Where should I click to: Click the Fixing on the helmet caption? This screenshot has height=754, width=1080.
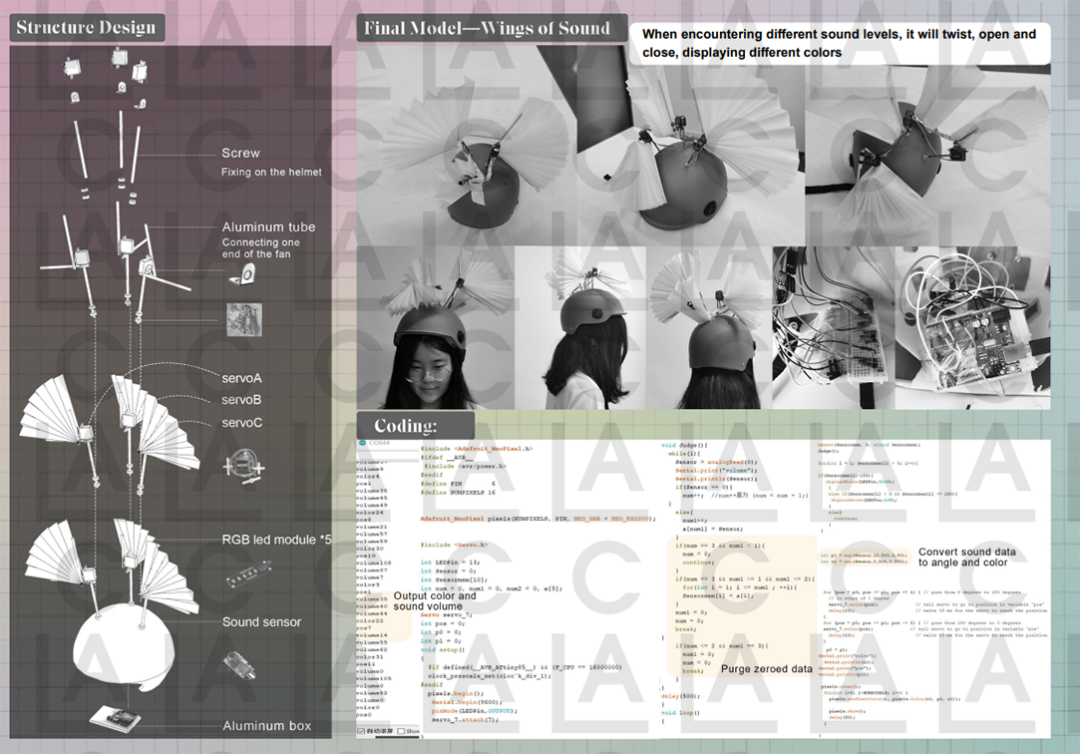(x=271, y=172)
